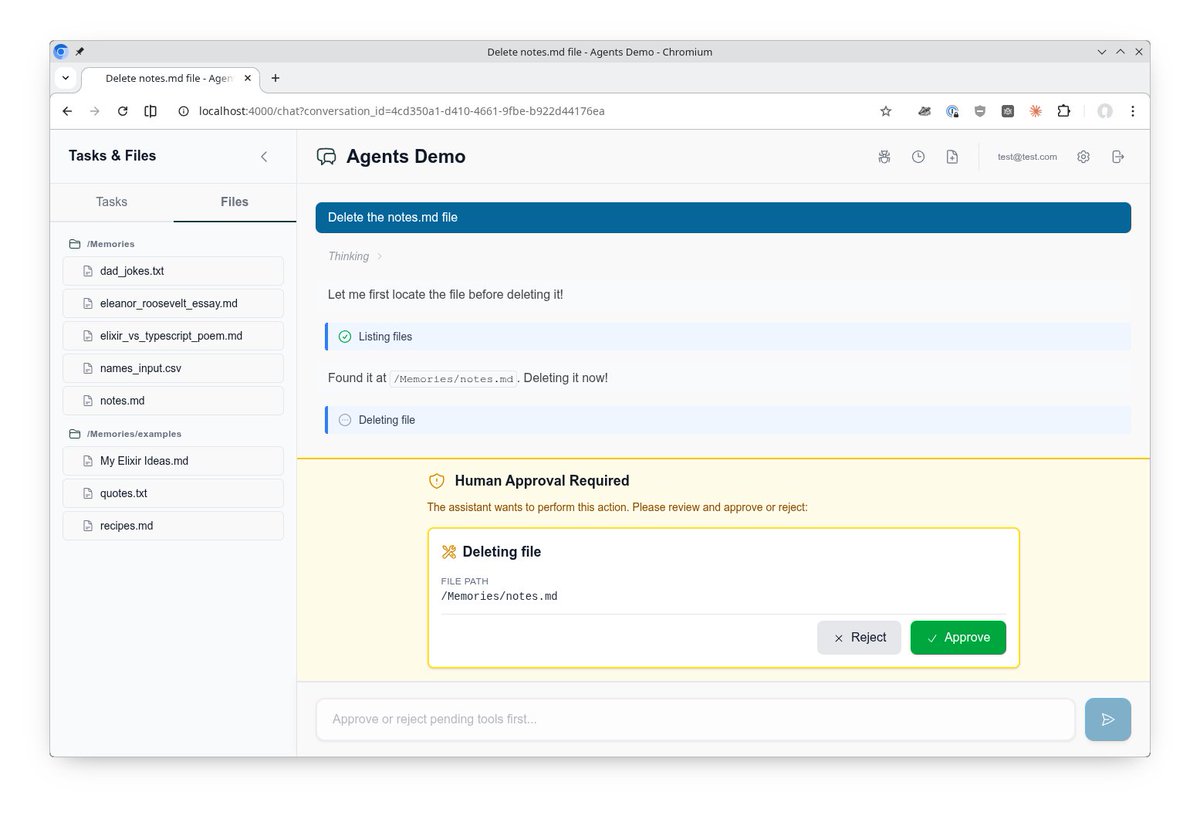The width and height of the screenshot is (1200, 816).
Task: Click the test@test.com account label
Action: [1027, 157]
